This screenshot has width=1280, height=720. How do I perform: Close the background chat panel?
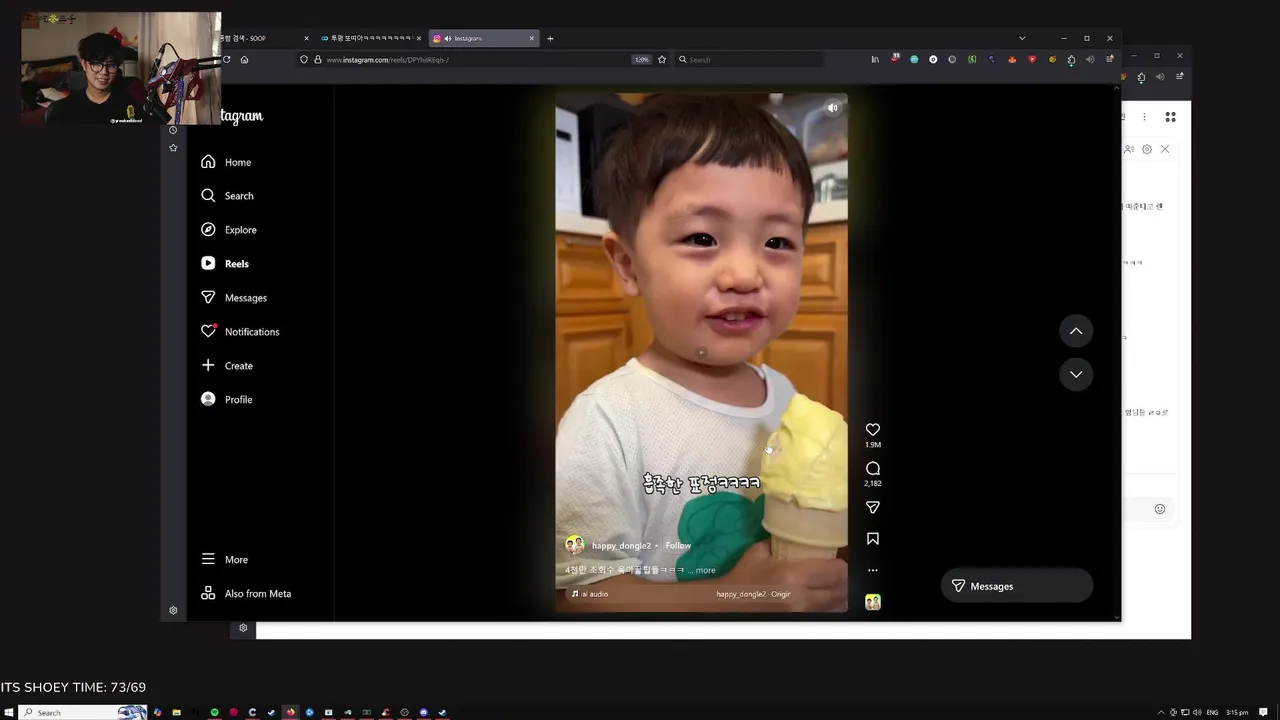click(1165, 149)
